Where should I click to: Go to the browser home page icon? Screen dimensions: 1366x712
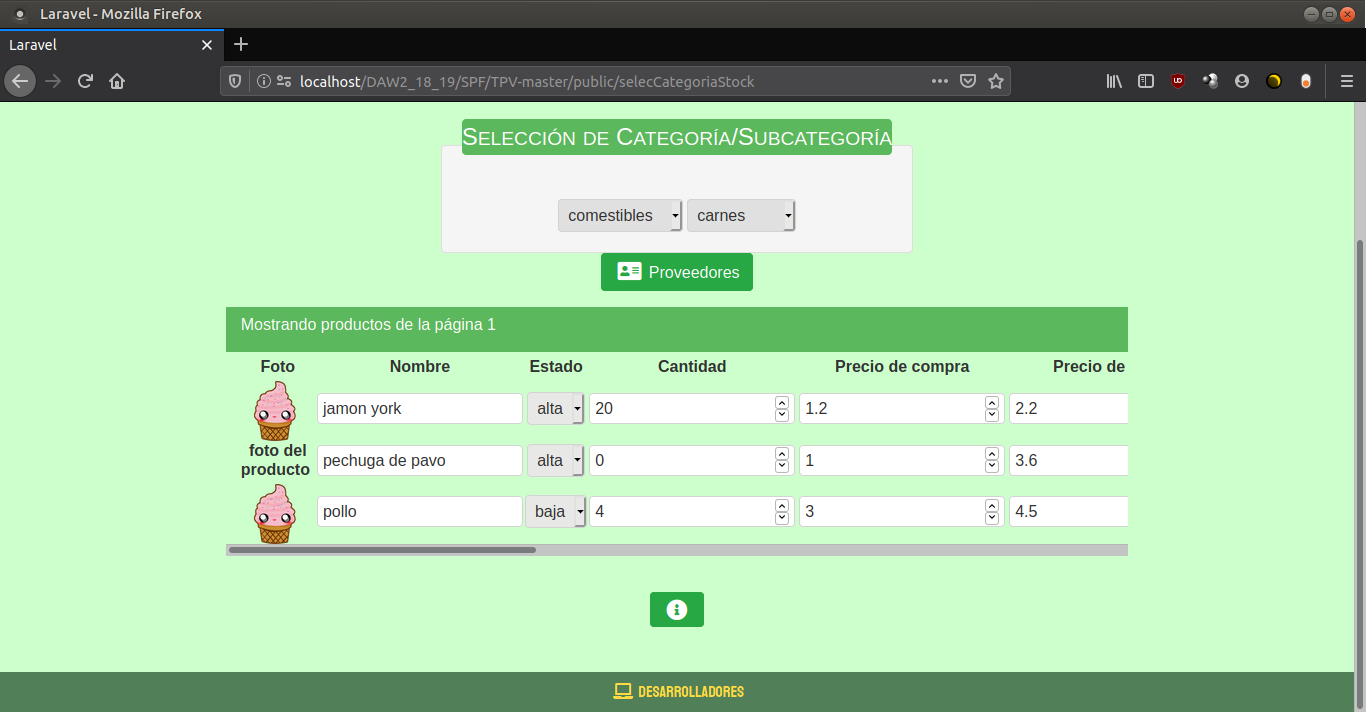click(x=117, y=81)
